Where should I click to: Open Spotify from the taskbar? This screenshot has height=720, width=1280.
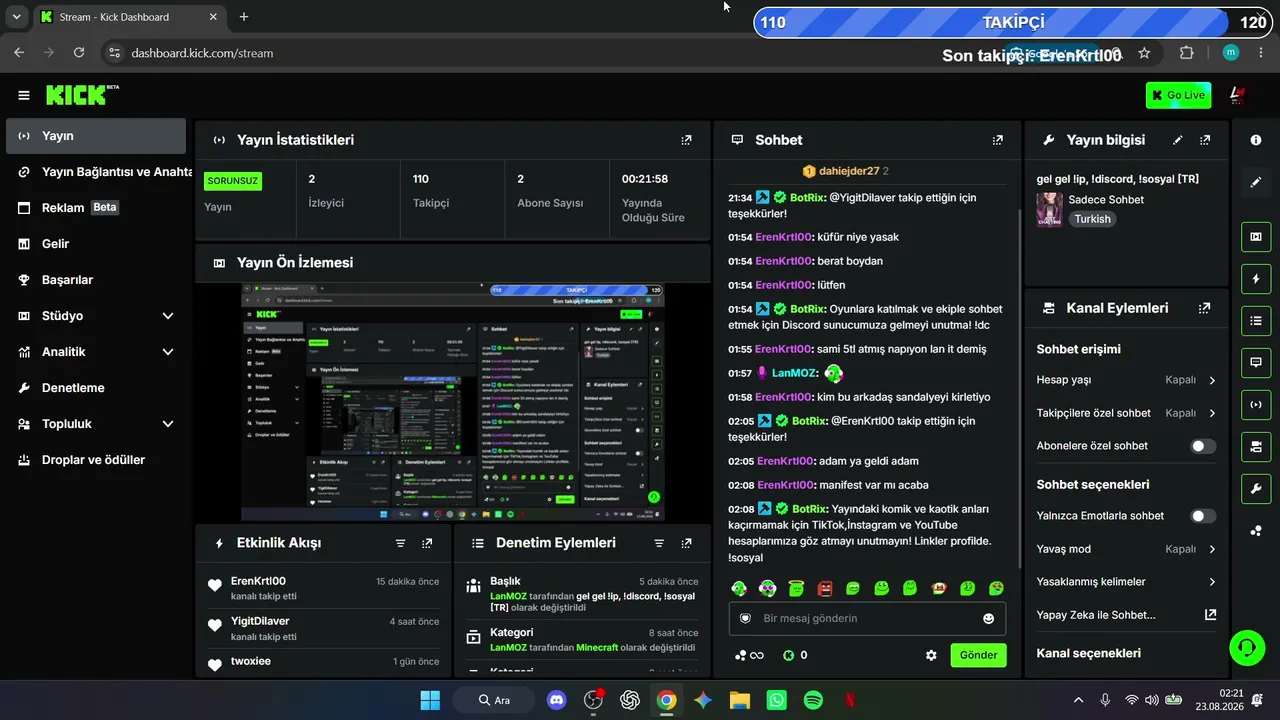point(813,700)
